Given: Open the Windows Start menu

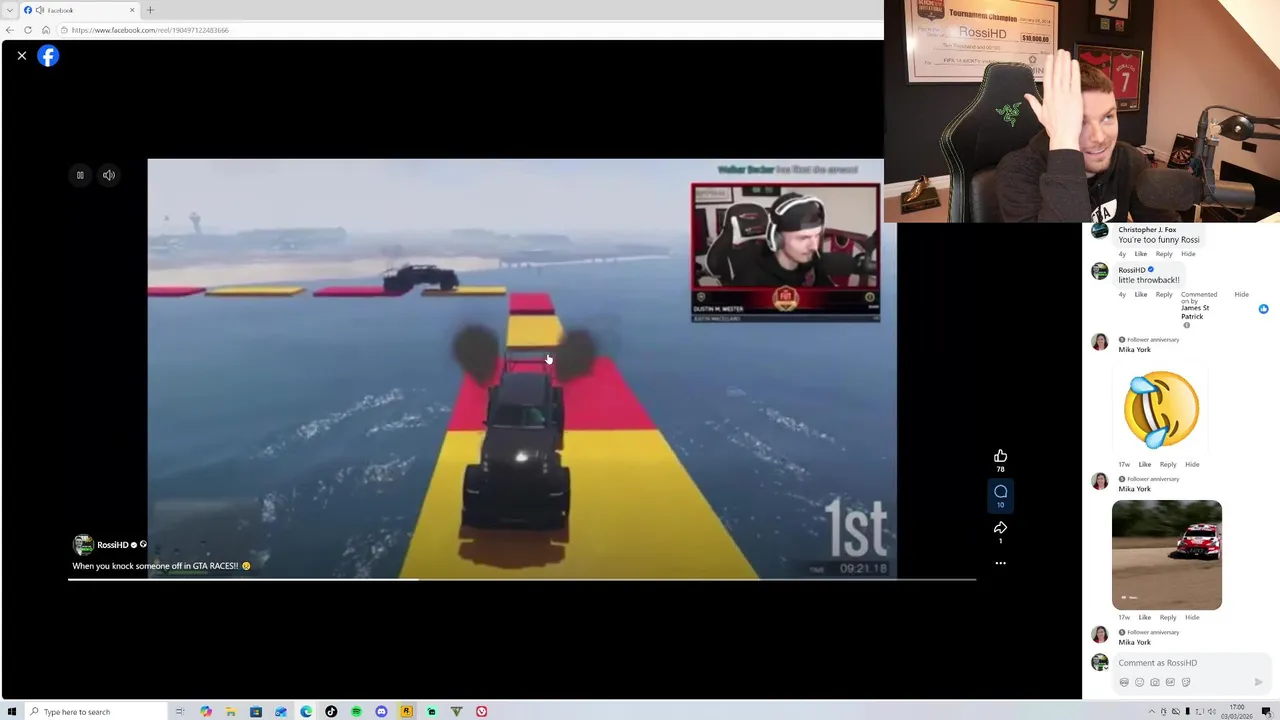Looking at the screenshot, I should tap(12, 712).
